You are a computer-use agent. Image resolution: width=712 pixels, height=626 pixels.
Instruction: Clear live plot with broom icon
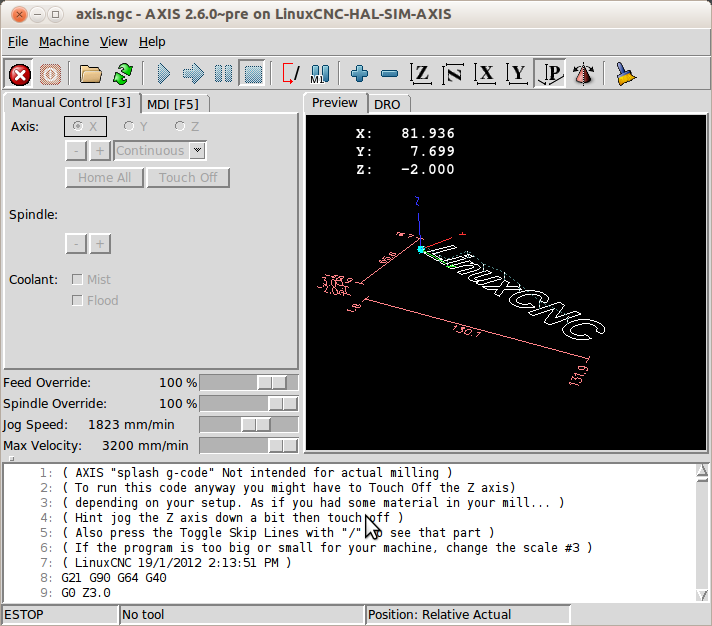(x=625, y=74)
